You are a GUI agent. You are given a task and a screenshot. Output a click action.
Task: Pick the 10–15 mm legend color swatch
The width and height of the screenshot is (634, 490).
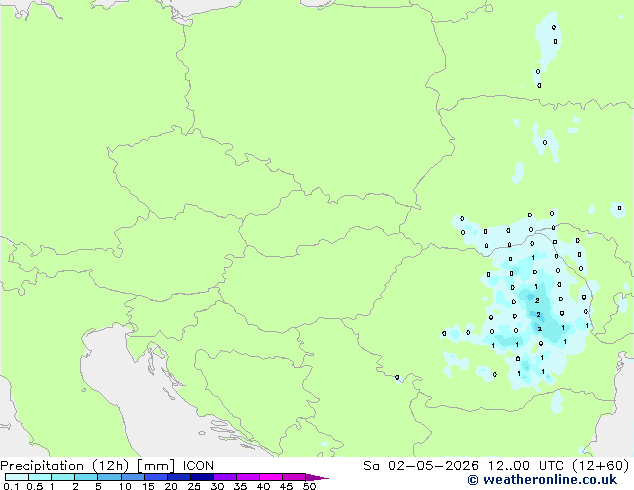pyautogui.click(x=133, y=477)
